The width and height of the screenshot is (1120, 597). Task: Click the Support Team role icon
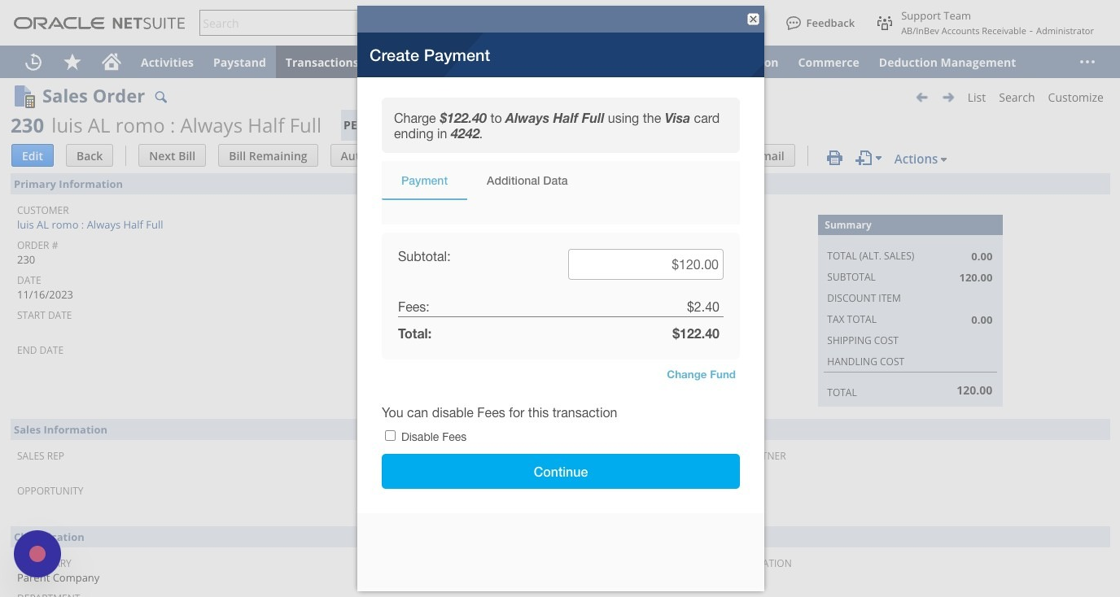point(884,24)
